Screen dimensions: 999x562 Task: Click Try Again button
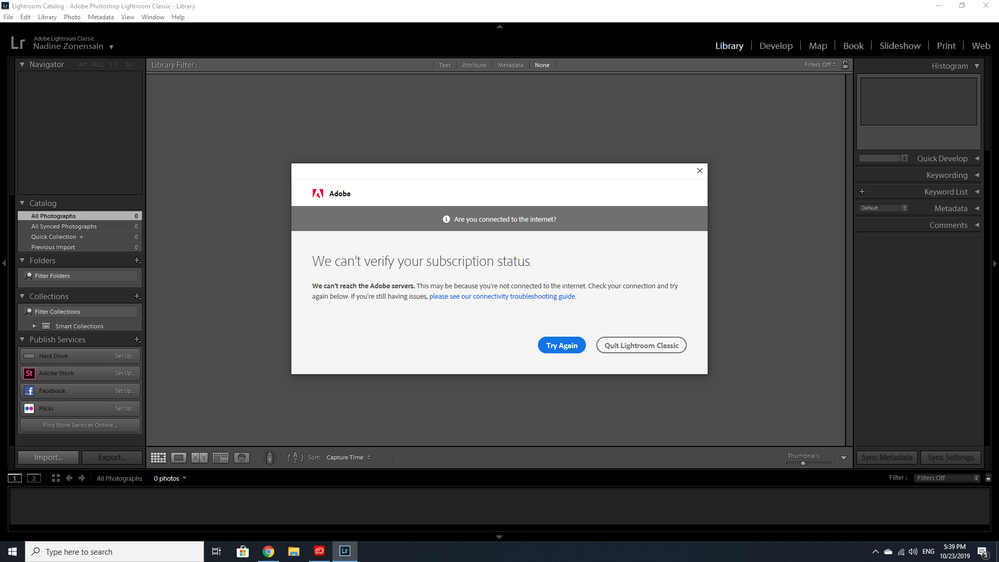[561, 345]
